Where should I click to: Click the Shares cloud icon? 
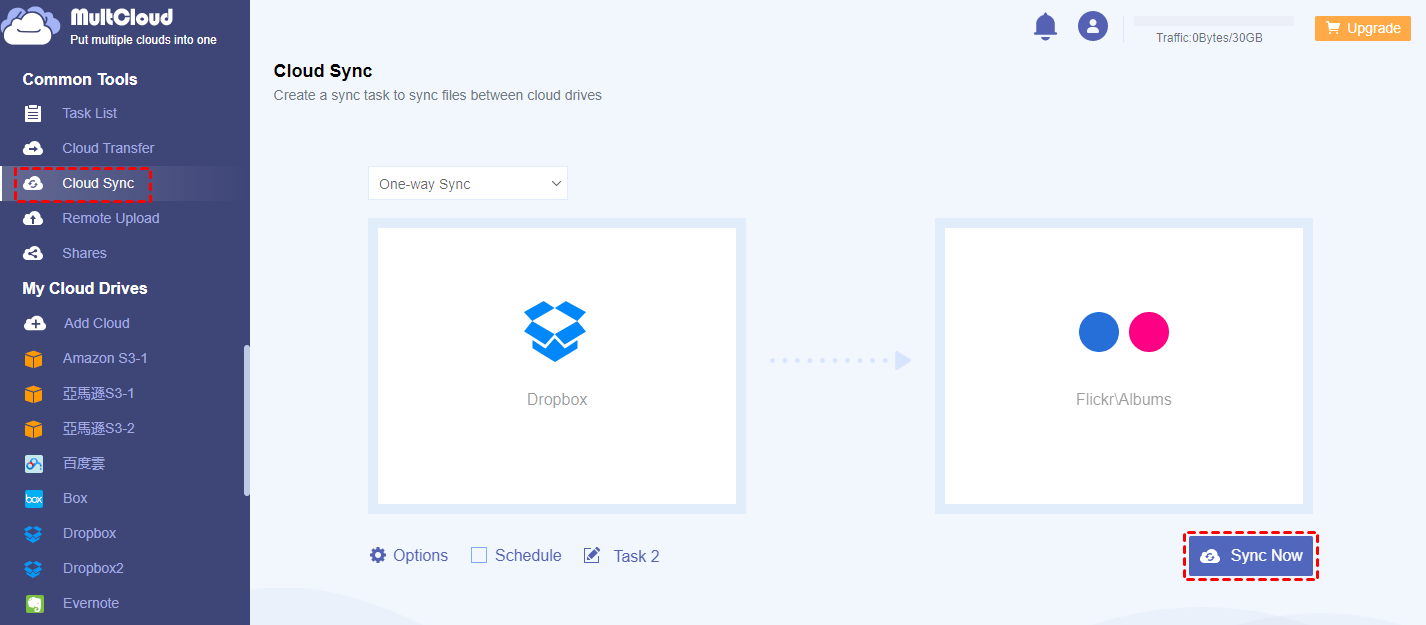pos(33,253)
